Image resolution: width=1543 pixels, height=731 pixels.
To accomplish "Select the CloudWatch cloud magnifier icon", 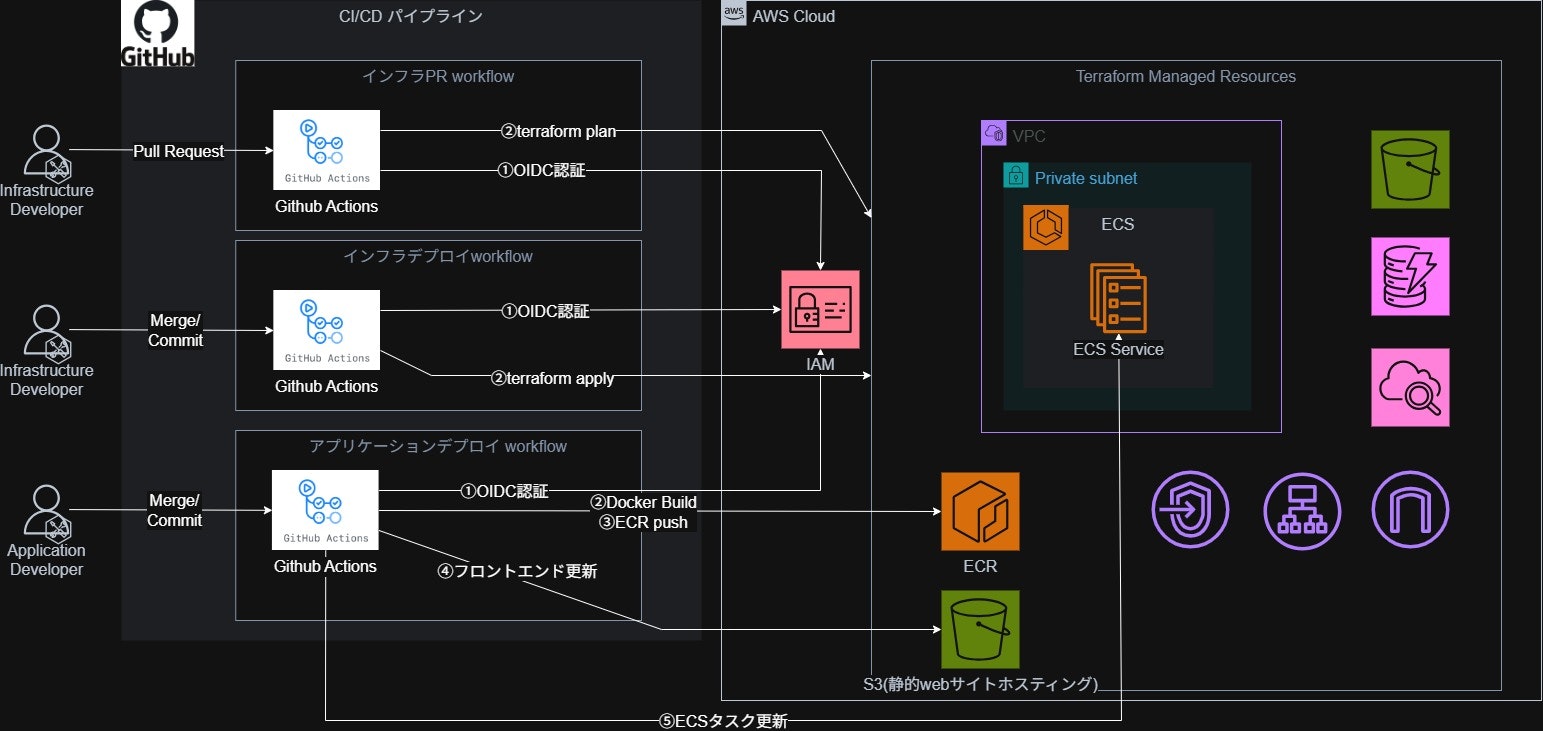I will coord(1410,387).
